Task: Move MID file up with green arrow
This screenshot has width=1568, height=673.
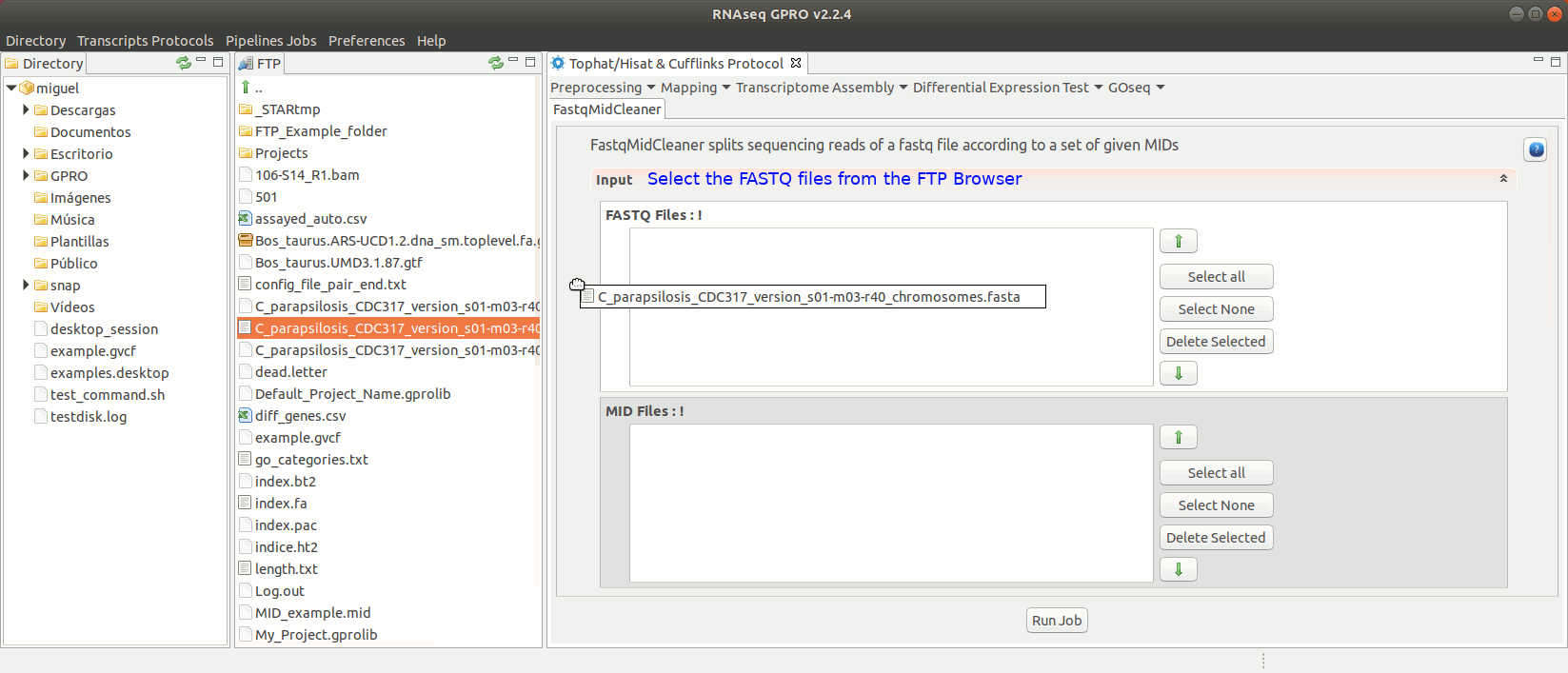Action: coord(1178,438)
